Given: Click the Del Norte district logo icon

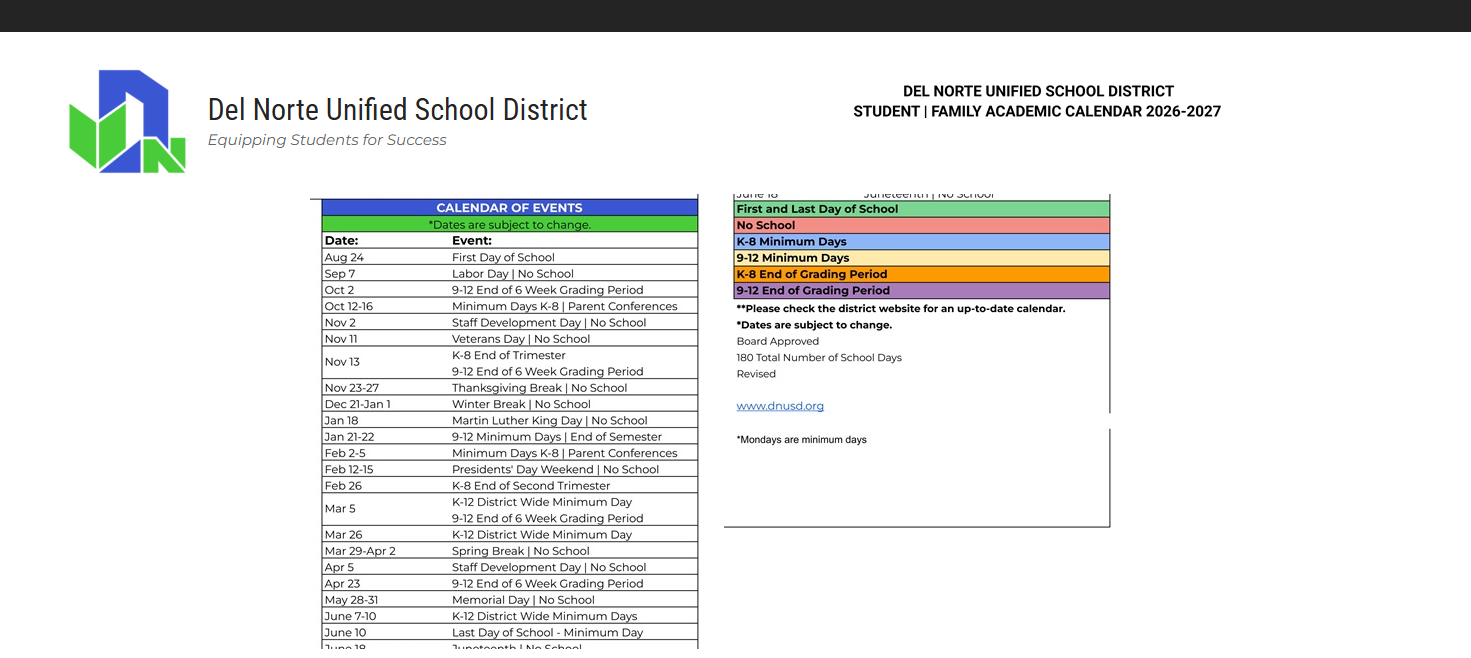Looking at the screenshot, I should click(127, 121).
